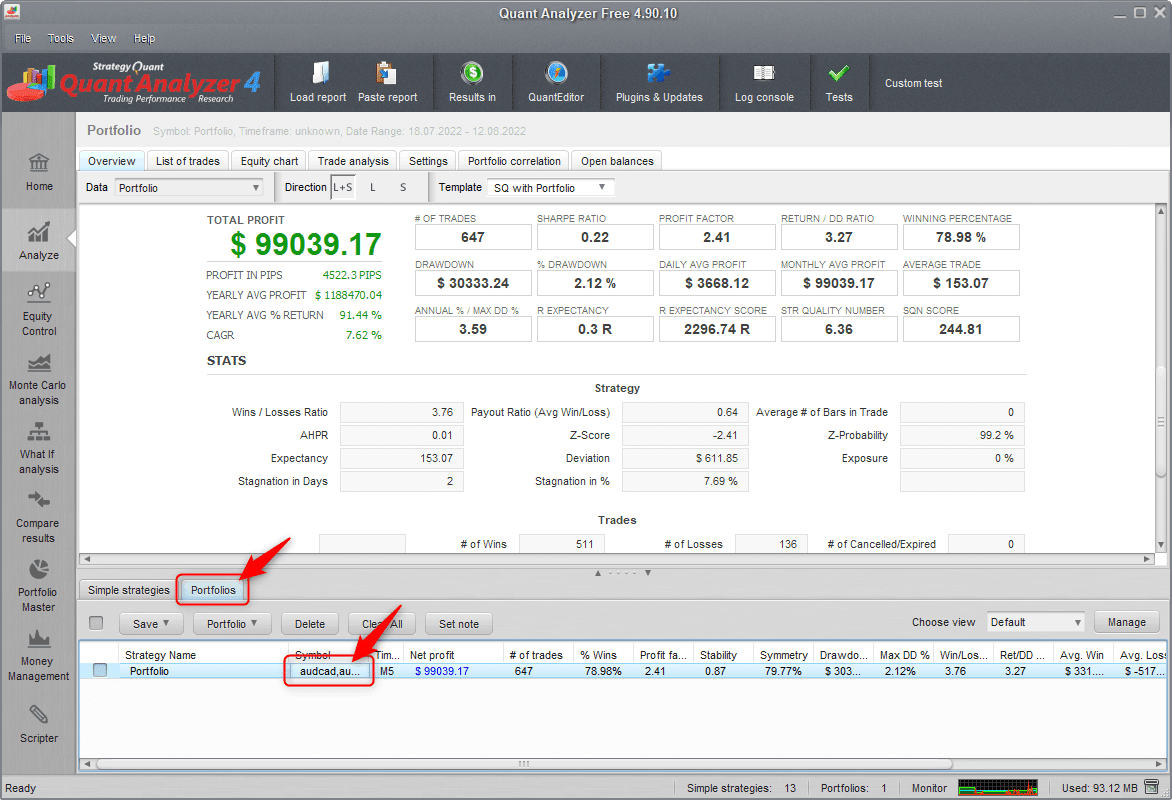Switch to Equity chart tab
Screen dimensions: 1172x800
269,161
